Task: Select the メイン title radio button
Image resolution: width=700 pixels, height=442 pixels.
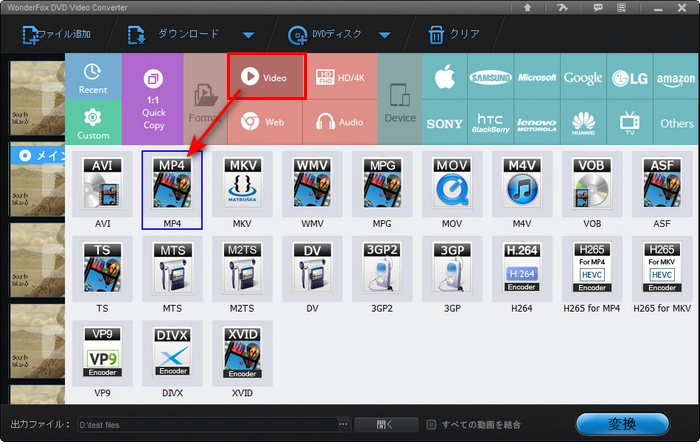Action: (27, 155)
